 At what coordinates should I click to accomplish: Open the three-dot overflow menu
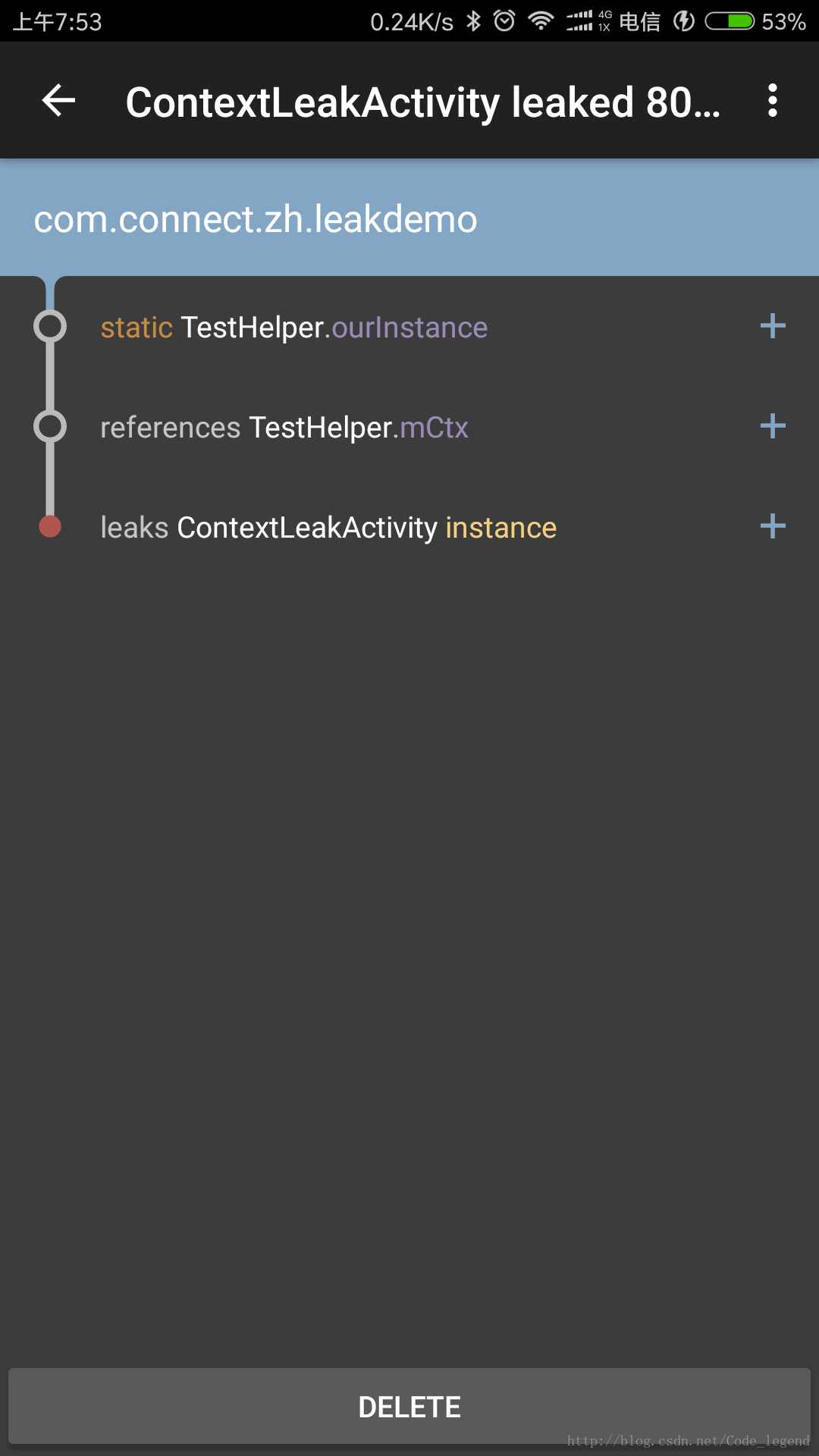pos(772,101)
